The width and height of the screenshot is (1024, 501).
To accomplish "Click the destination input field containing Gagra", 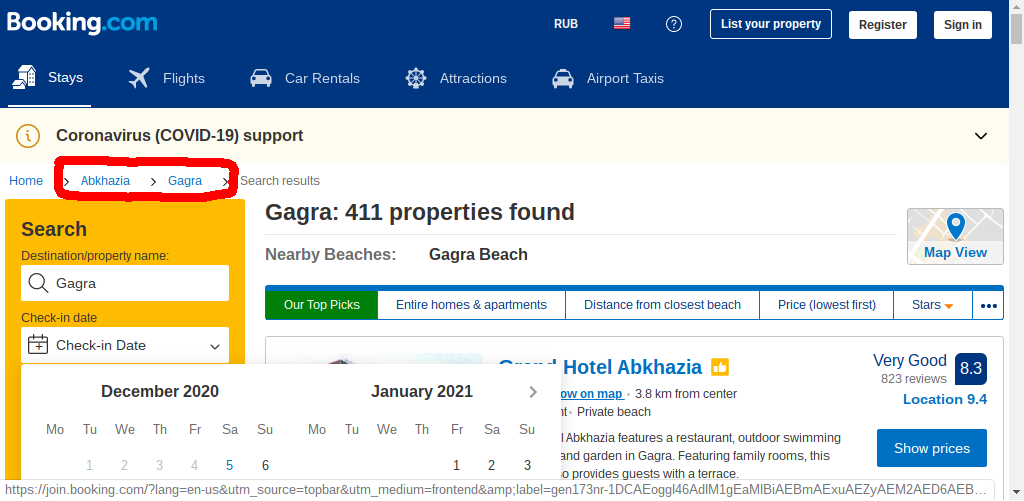I will click(x=125, y=283).
